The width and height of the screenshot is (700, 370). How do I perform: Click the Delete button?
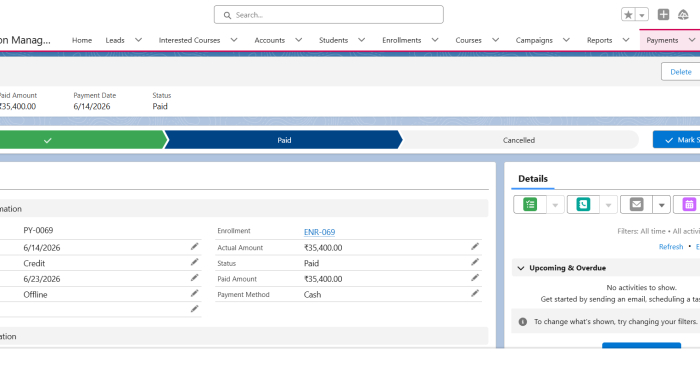coord(680,72)
